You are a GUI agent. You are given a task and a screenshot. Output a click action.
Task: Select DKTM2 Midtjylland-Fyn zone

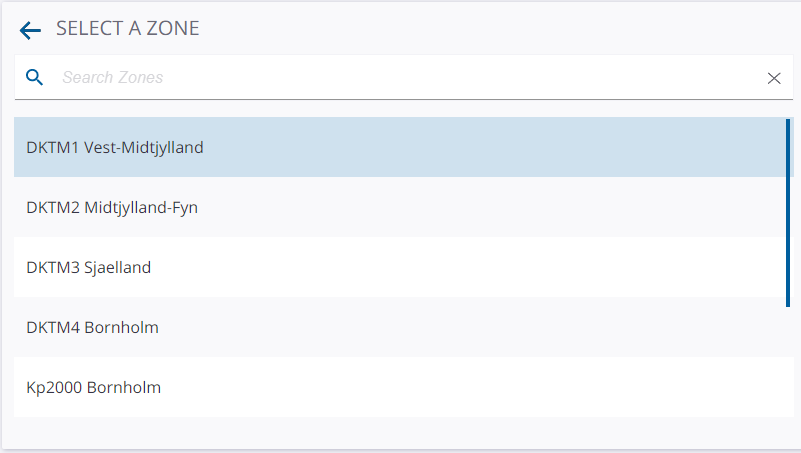pos(400,207)
